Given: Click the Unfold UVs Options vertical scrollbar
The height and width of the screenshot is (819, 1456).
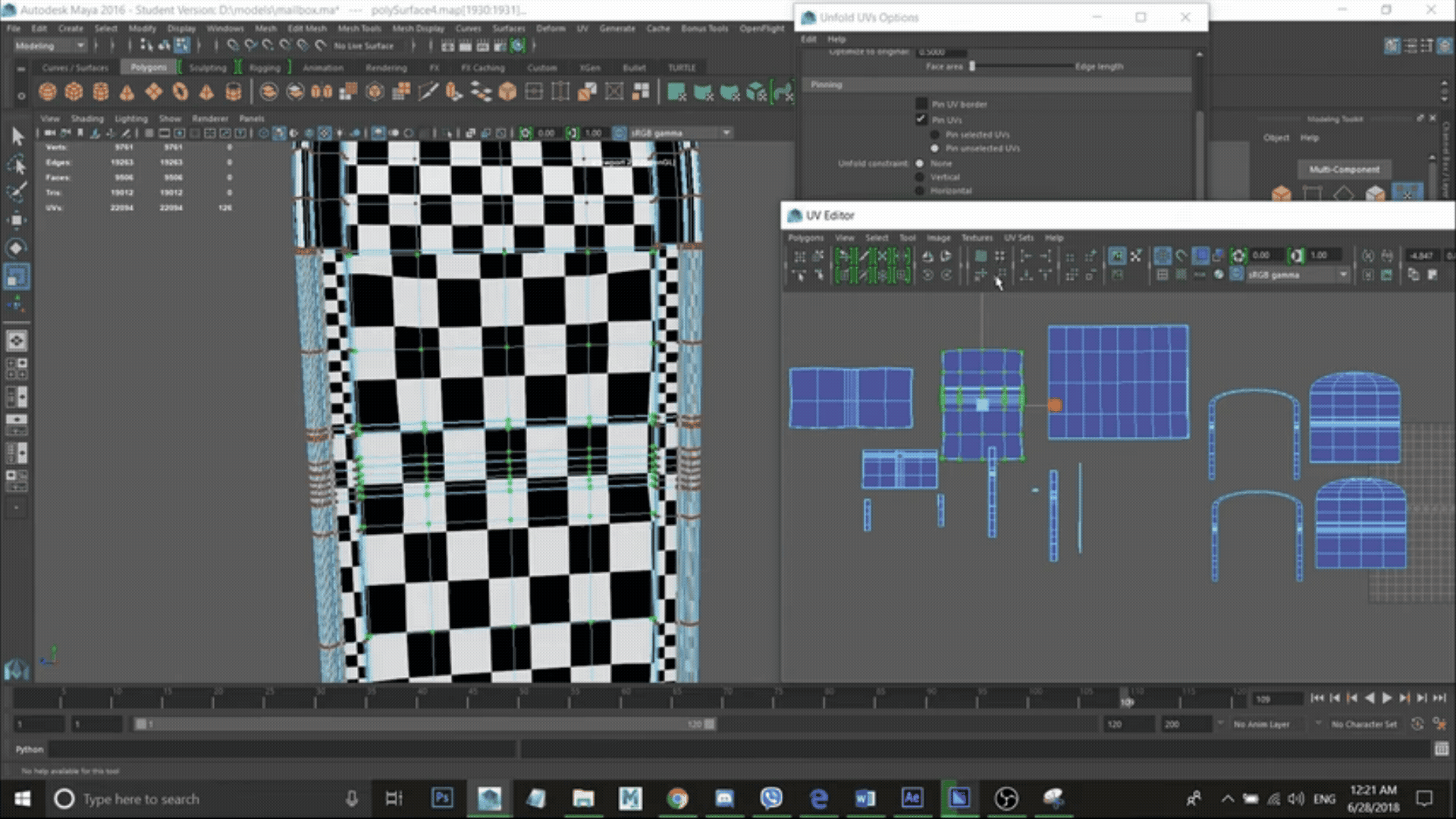Looking at the screenshot, I should point(1199,125).
